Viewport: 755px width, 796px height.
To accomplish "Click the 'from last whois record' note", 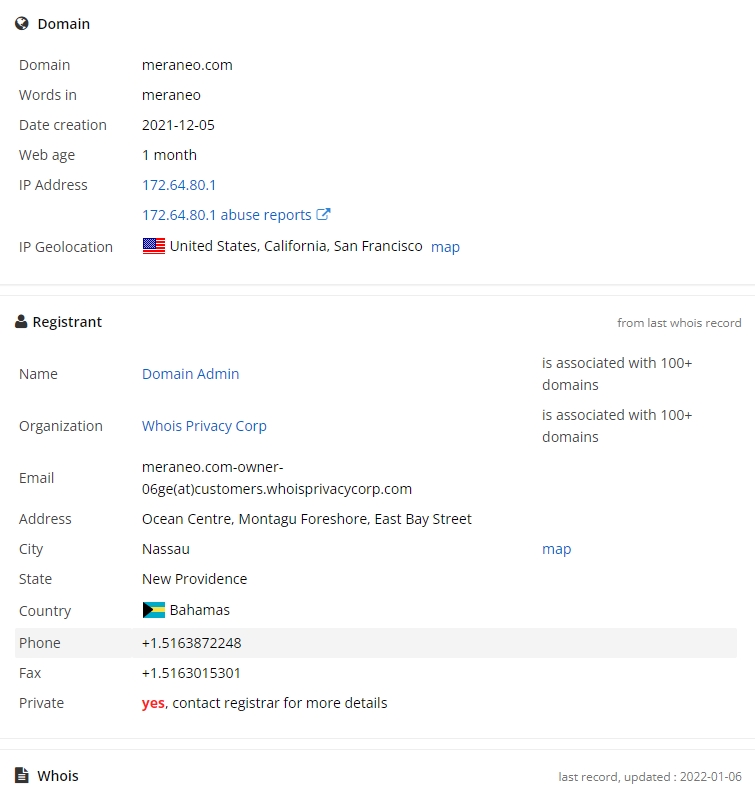I will click(x=679, y=323).
